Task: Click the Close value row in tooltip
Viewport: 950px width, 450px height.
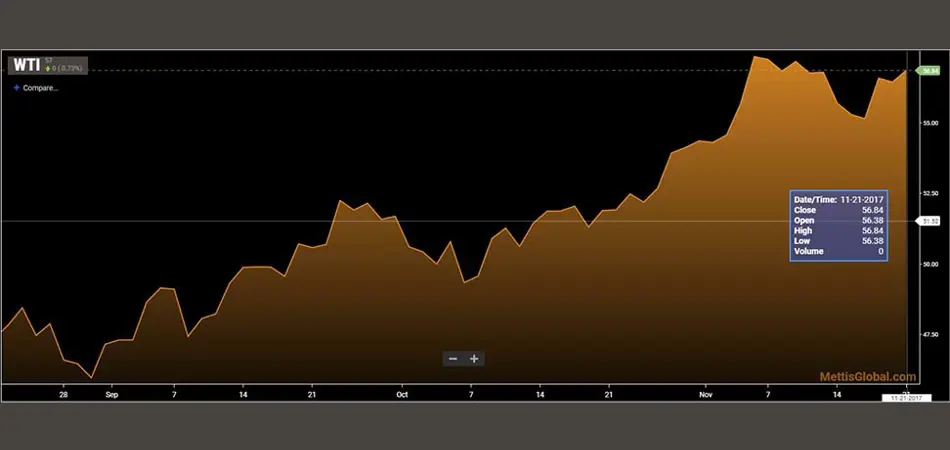Action: pyautogui.click(x=837, y=210)
